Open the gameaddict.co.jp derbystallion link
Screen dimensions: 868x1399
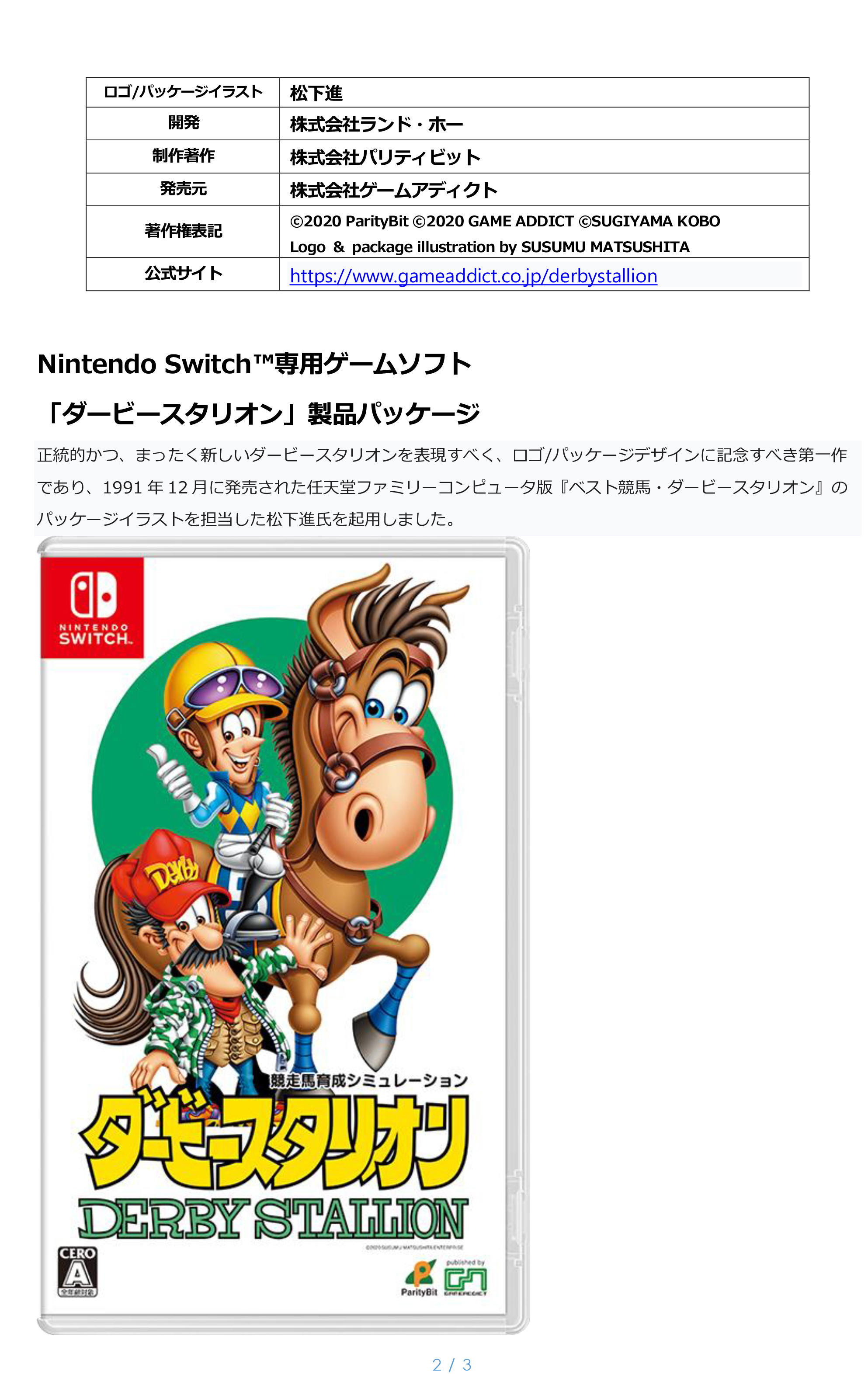(473, 276)
